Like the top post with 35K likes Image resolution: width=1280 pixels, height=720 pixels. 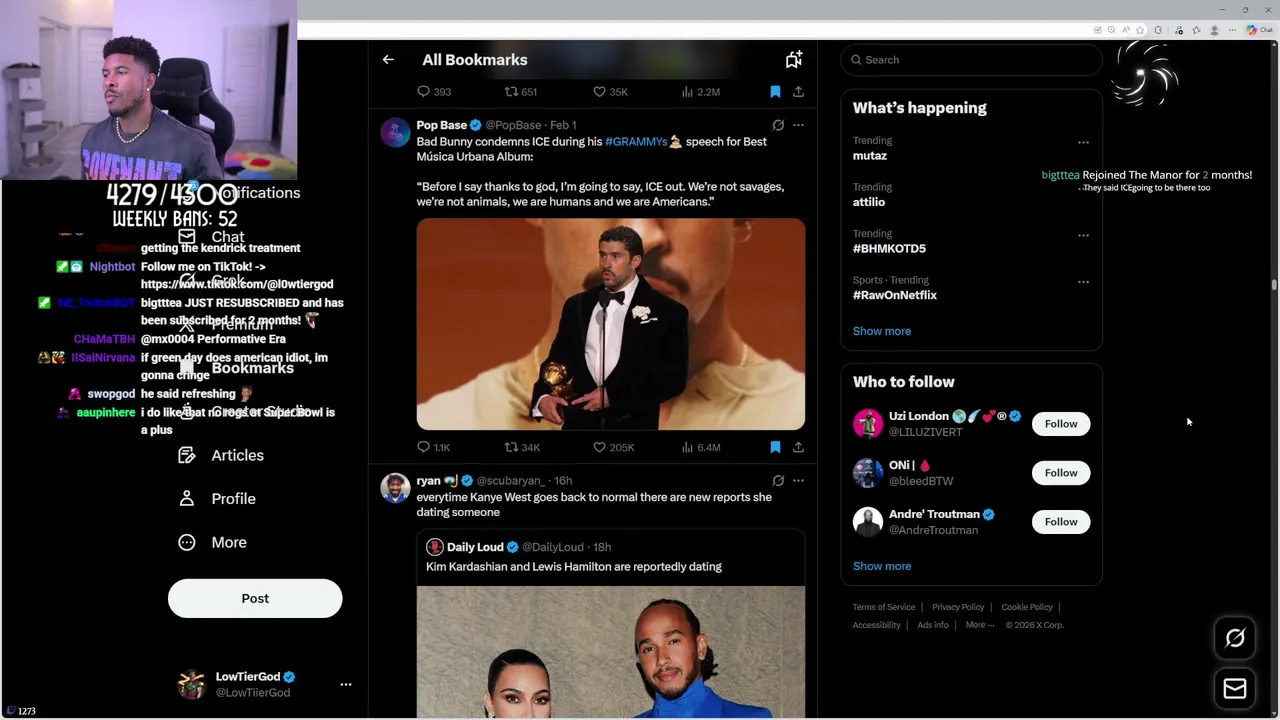click(x=610, y=91)
